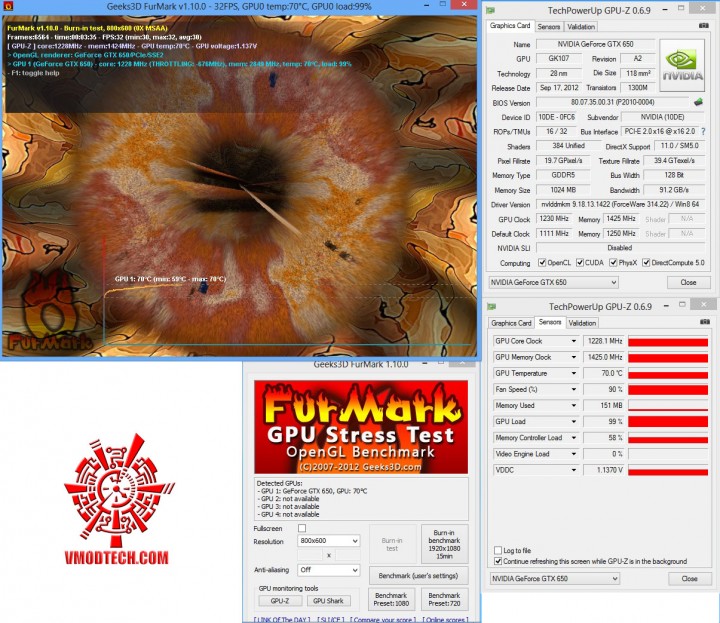Expand the GPU Core Clock sensor dropdown
720x623 pixels.
coord(574,341)
